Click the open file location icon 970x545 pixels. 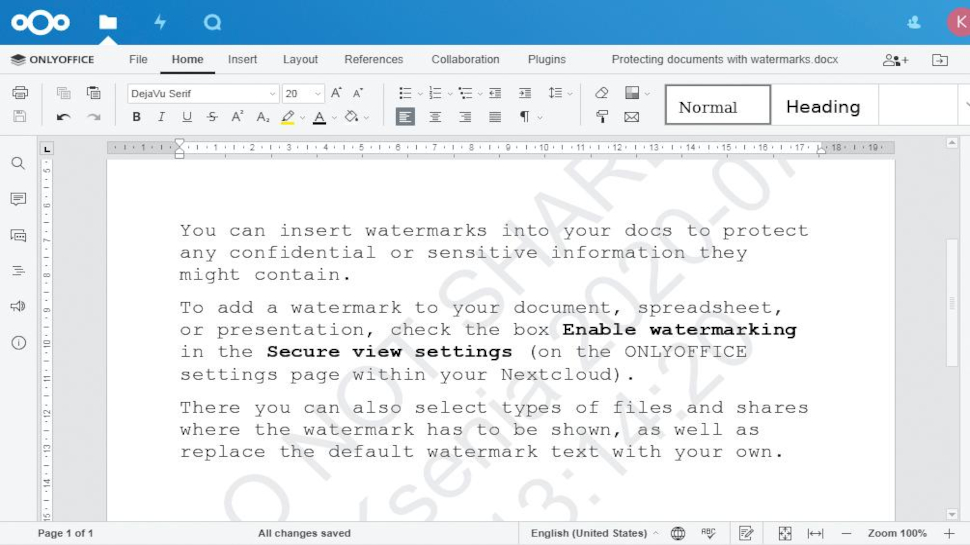pos(940,60)
